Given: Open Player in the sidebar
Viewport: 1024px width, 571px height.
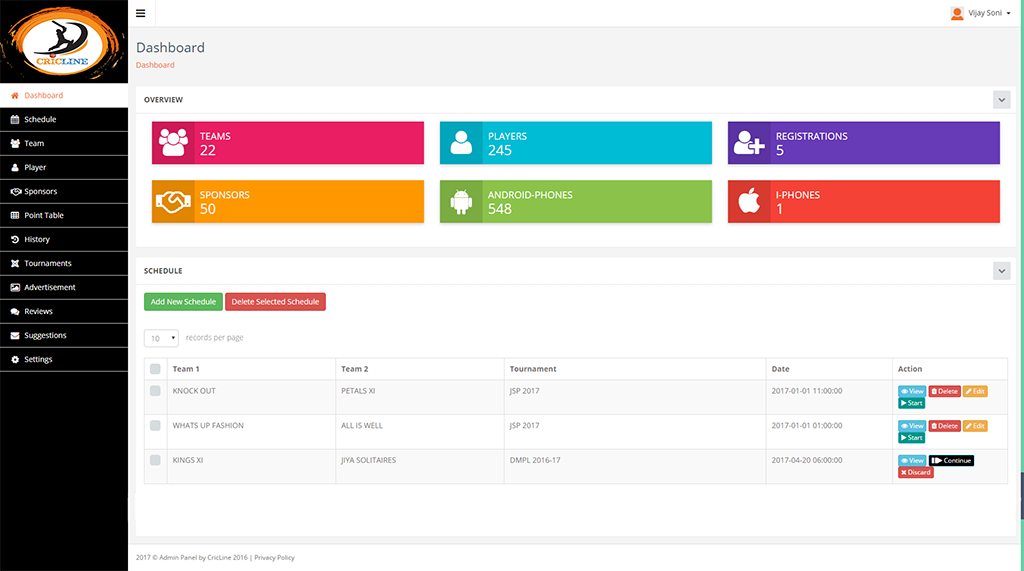Looking at the screenshot, I should pyautogui.click(x=64, y=167).
